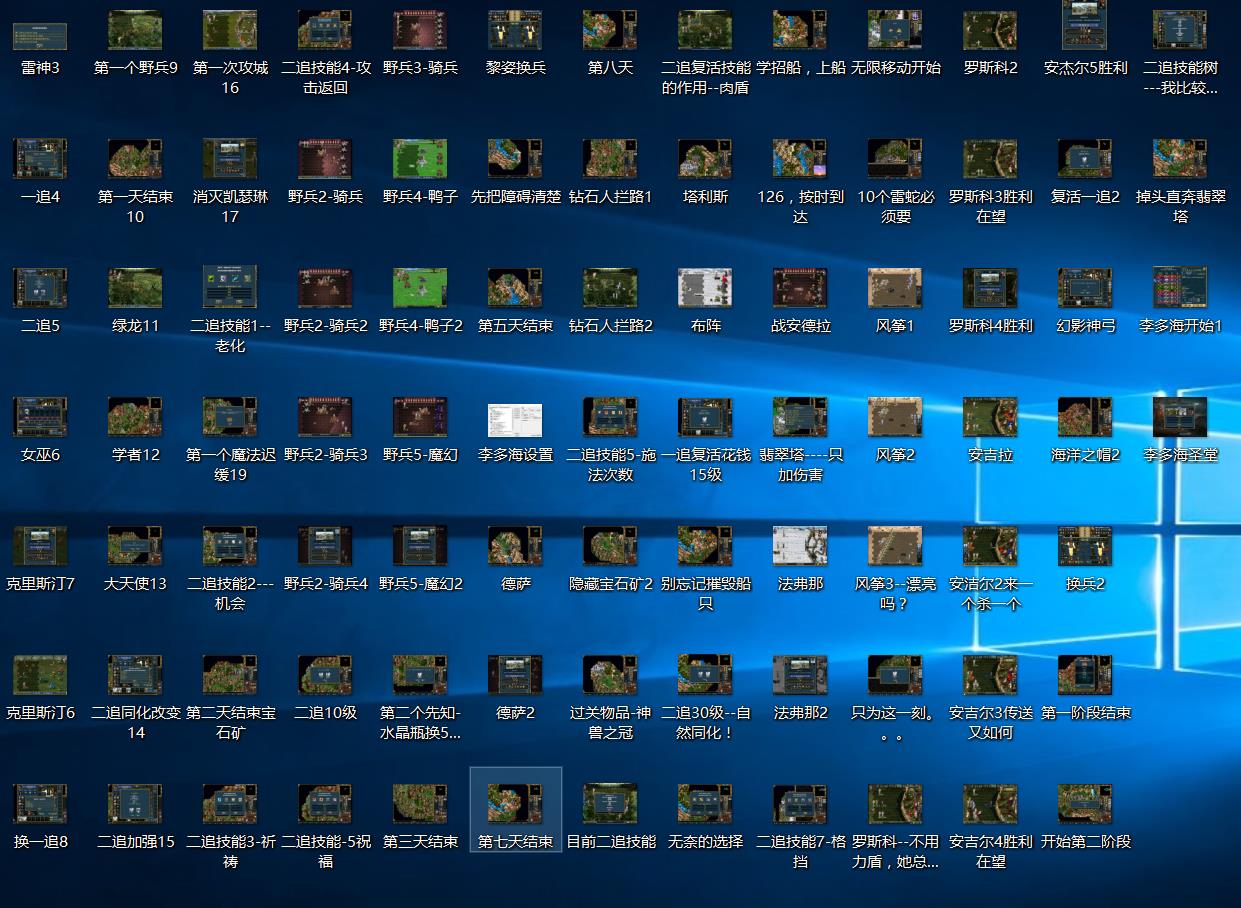
Task: Select the 10个雷蛇必须要 file
Action: (895, 160)
